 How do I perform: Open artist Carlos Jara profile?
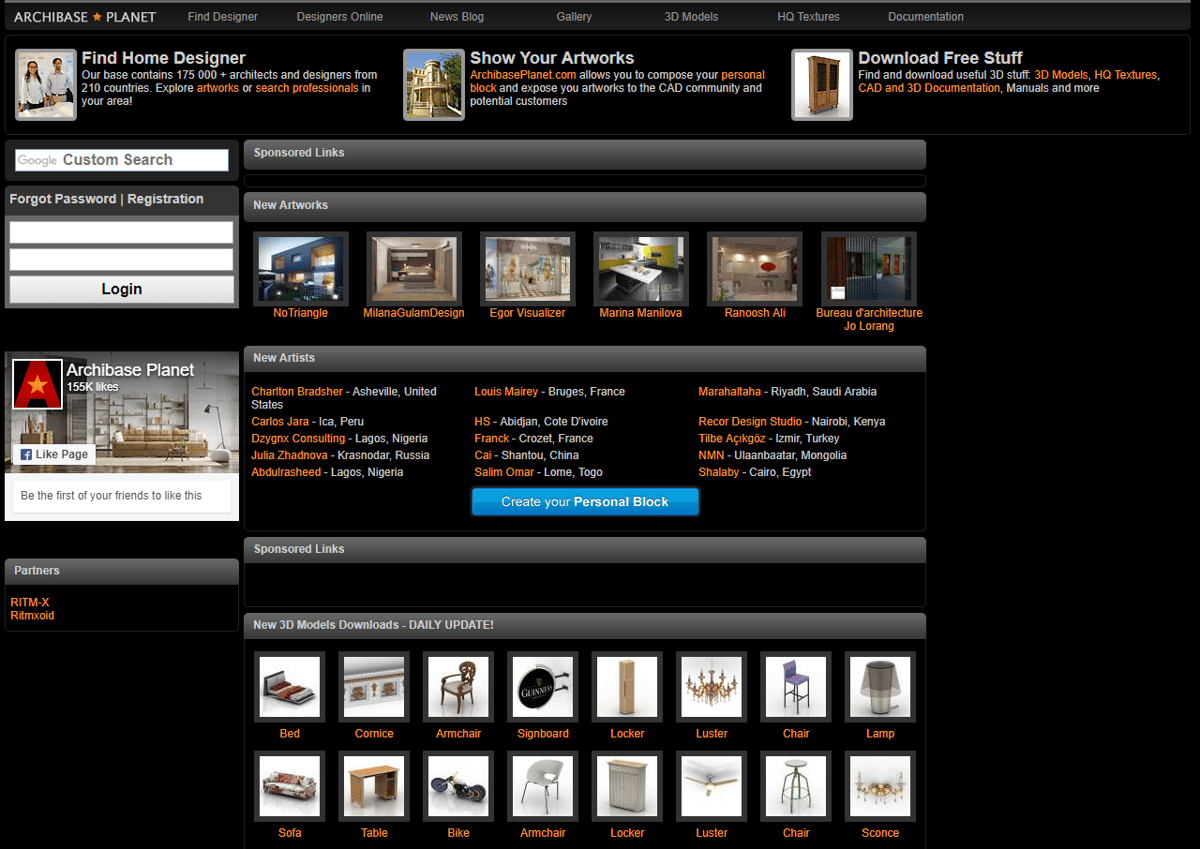coord(280,422)
